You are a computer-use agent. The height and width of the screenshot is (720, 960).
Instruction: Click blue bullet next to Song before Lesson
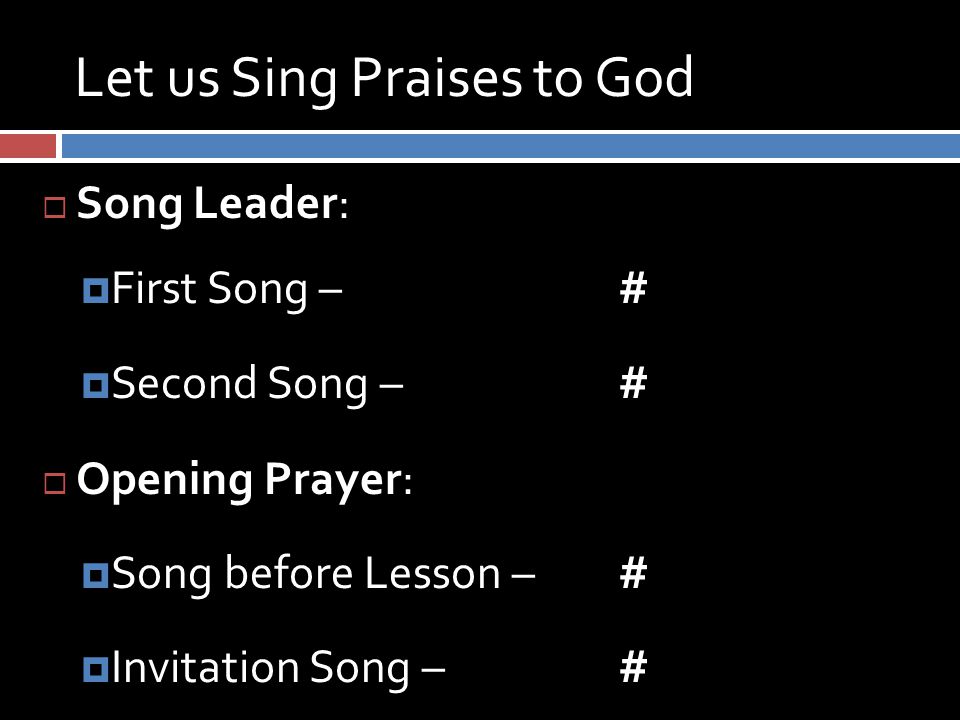pyautogui.click(x=96, y=576)
